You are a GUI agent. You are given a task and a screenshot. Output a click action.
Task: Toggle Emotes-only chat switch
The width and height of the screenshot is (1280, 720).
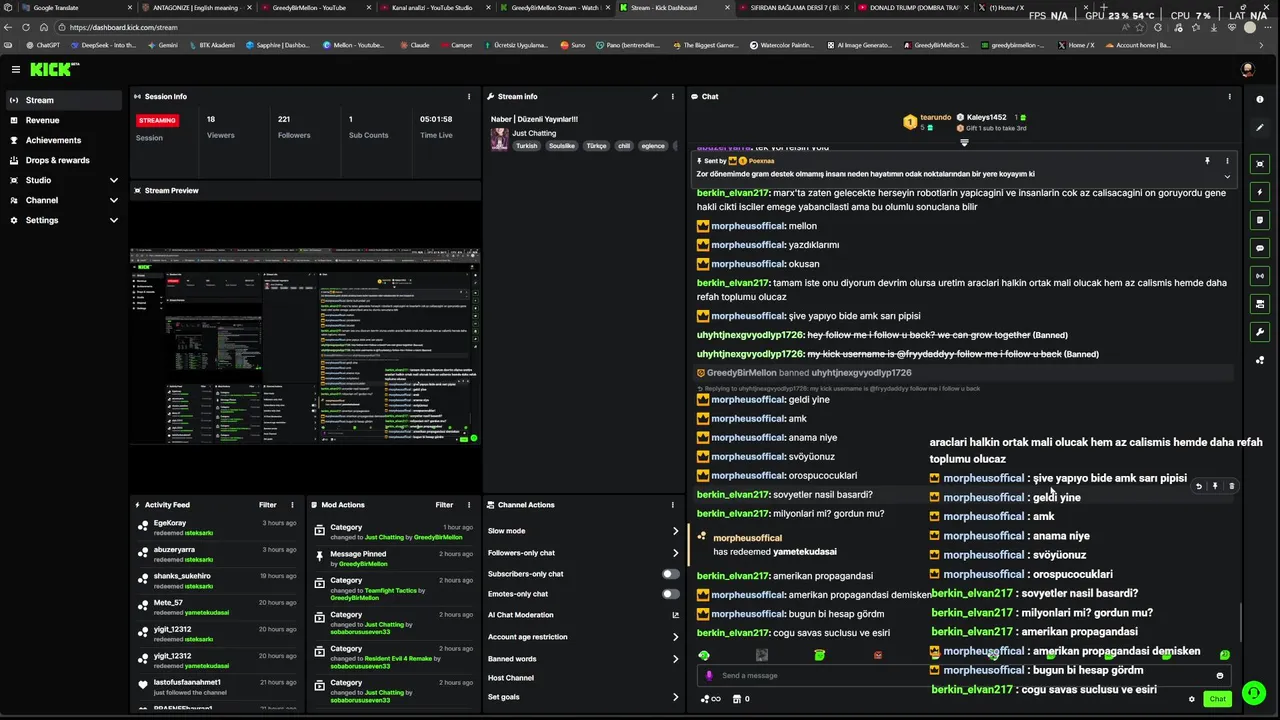tap(670, 594)
